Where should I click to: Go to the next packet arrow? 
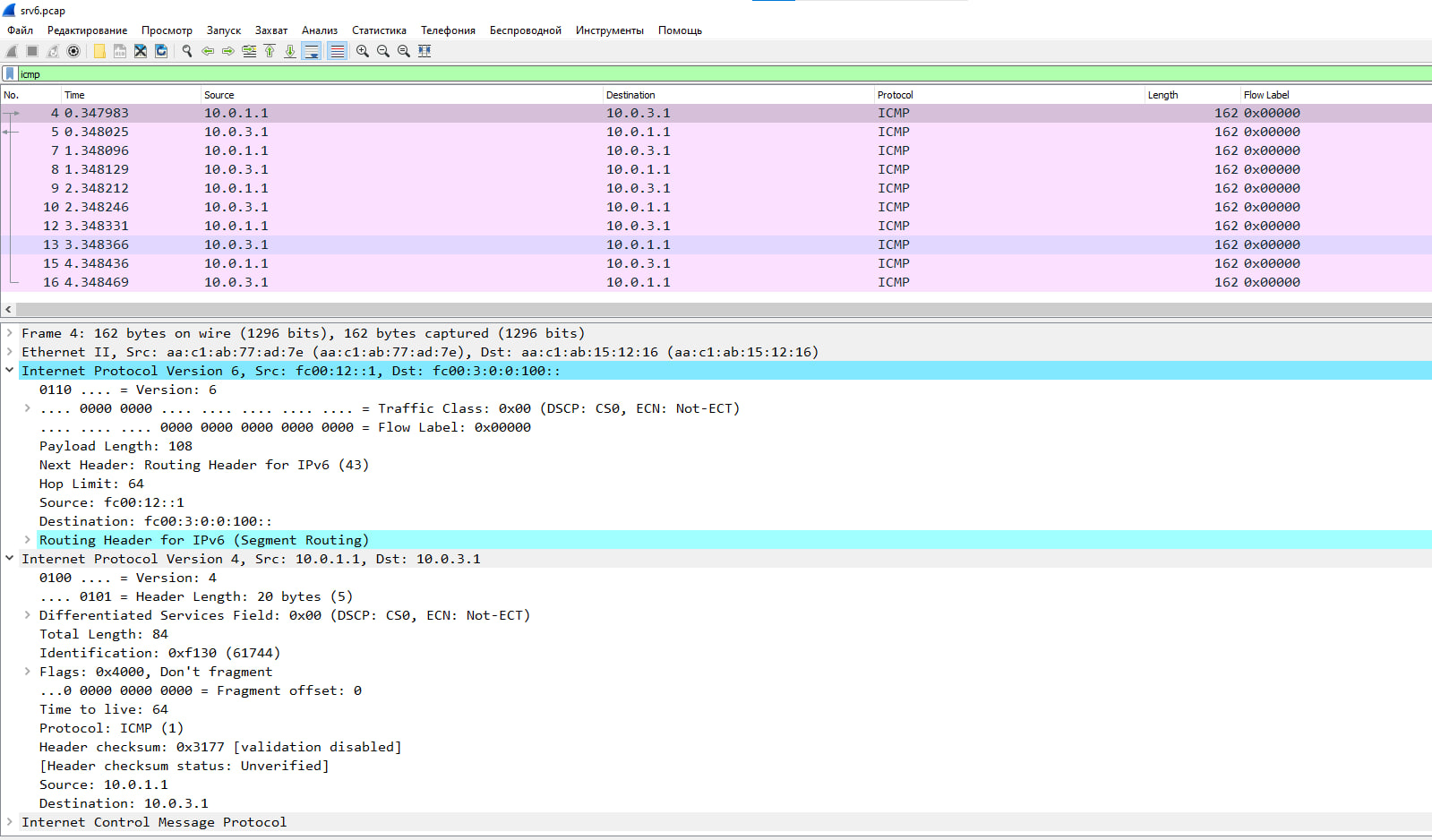(228, 51)
